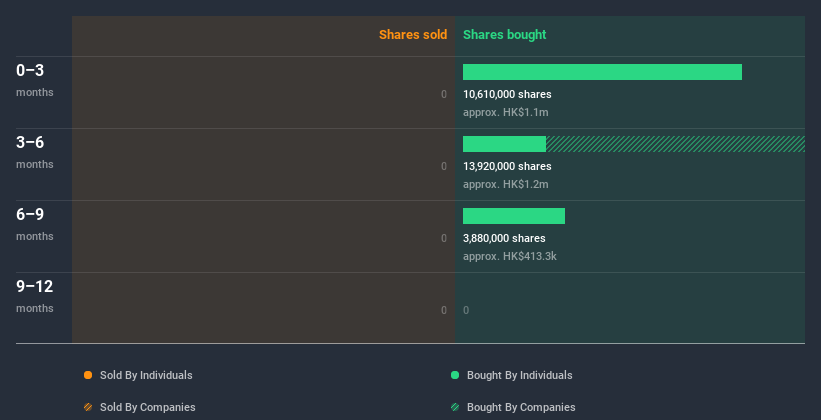Click the 6–9 months row label

point(35,224)
